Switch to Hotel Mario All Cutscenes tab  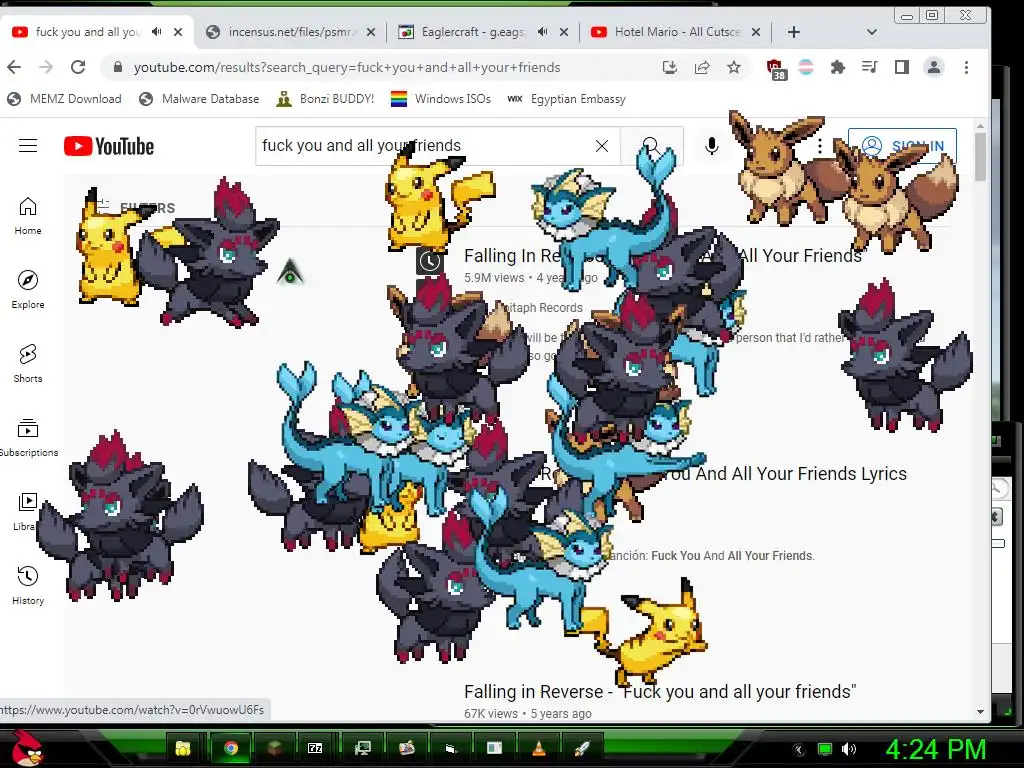(676, 32)
